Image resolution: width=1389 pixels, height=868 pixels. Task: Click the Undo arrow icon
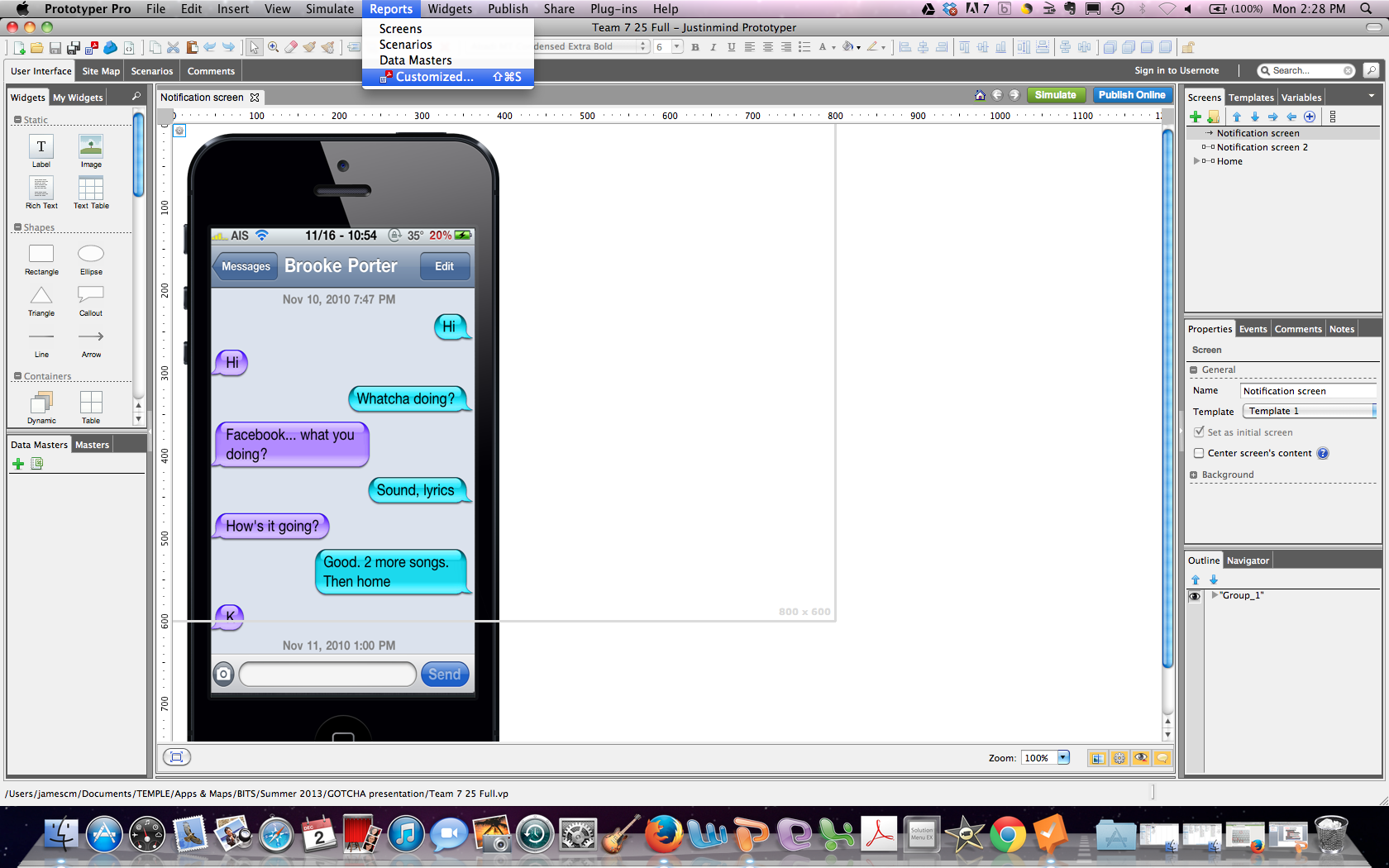(210, 47)
